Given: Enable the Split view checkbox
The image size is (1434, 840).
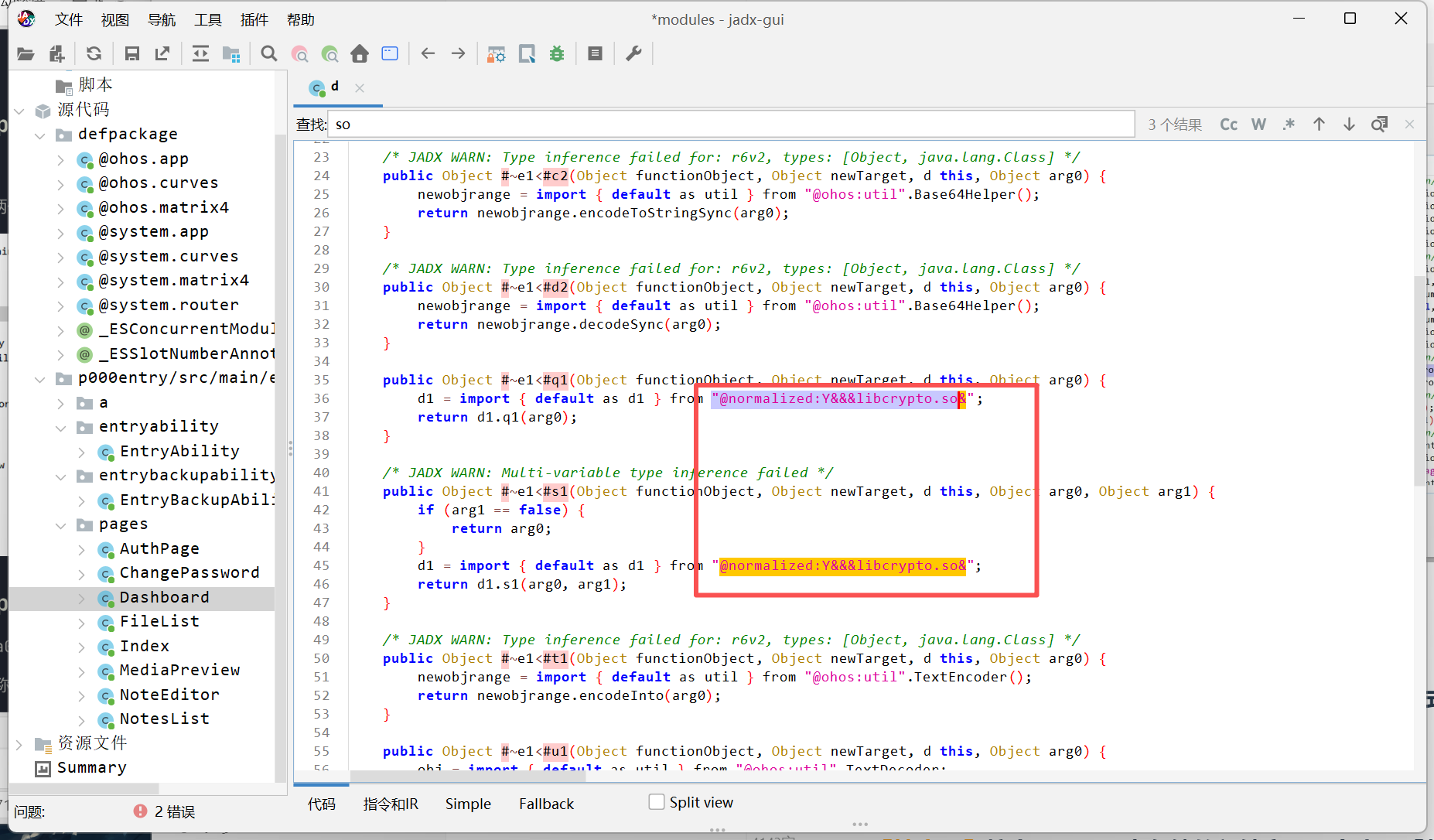Looking at the screenshot, I should [x=657, y=802].
